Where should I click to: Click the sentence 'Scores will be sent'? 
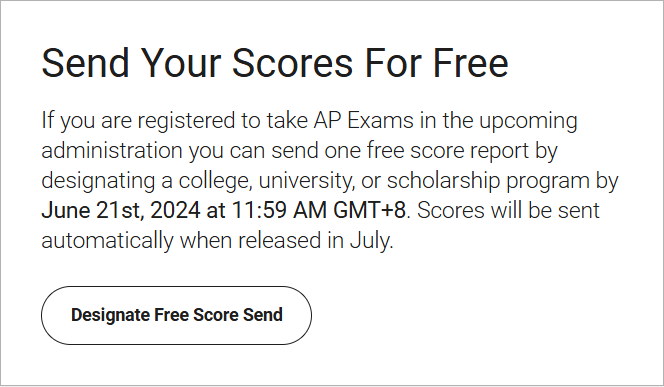(x=508, y=210)
